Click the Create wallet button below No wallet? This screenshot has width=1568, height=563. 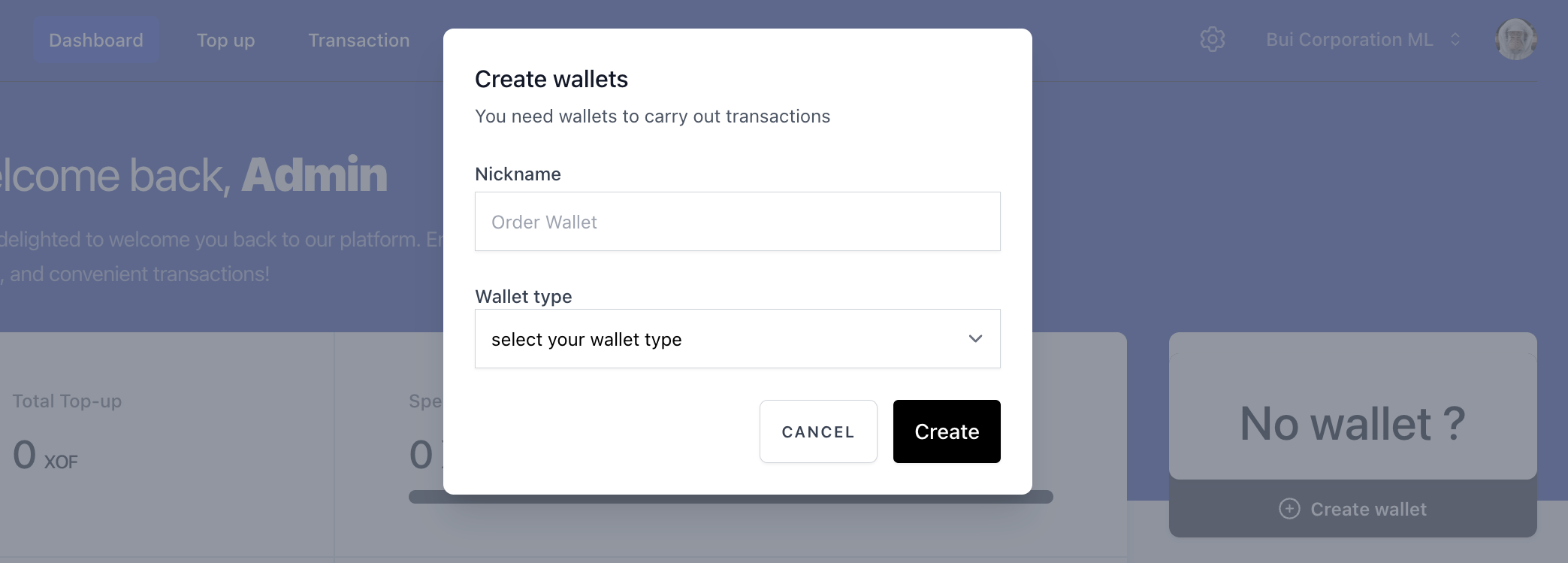[1352, 509]
